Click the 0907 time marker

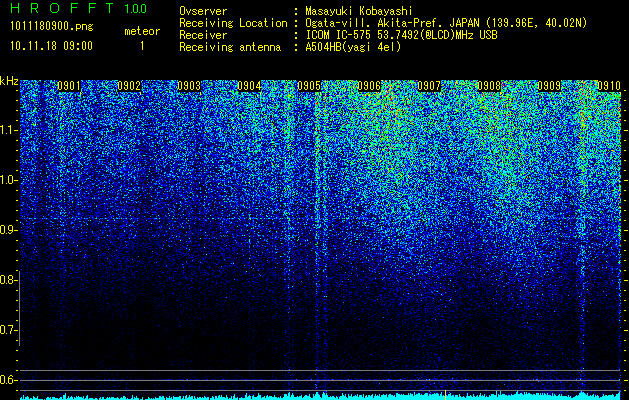tap(429, 86)
